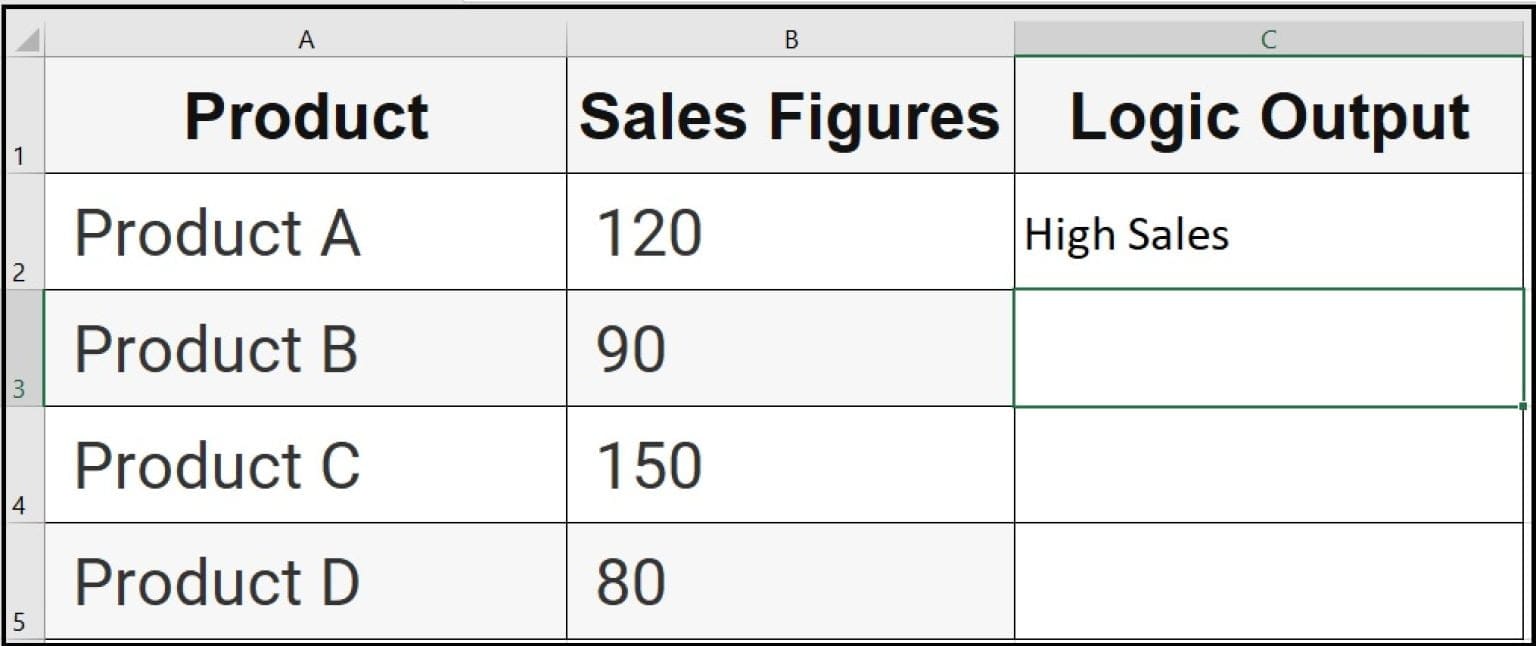Click the Logic Output header cell
Screen dimensions: 1536x646
click(x=1268, y=115)
